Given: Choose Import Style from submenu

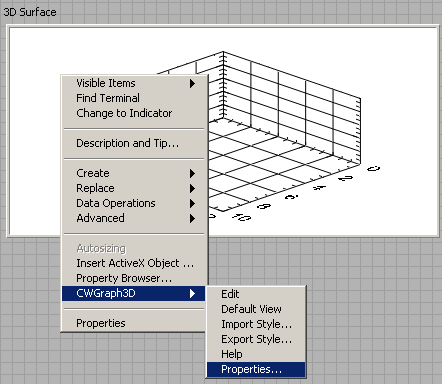Looking at the screenshot, I should [256, 324].
